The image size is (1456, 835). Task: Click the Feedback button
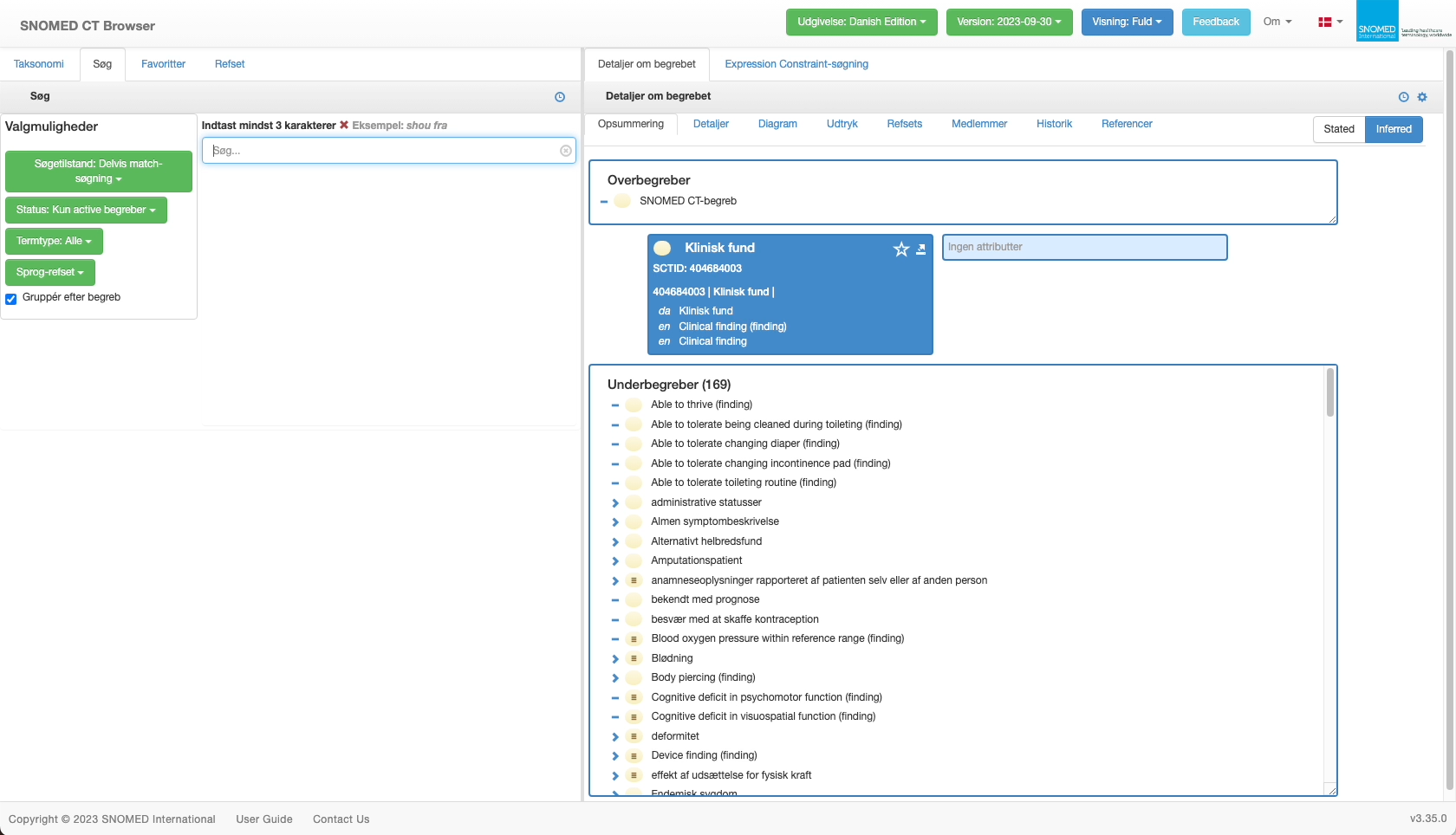point(1216,22)
